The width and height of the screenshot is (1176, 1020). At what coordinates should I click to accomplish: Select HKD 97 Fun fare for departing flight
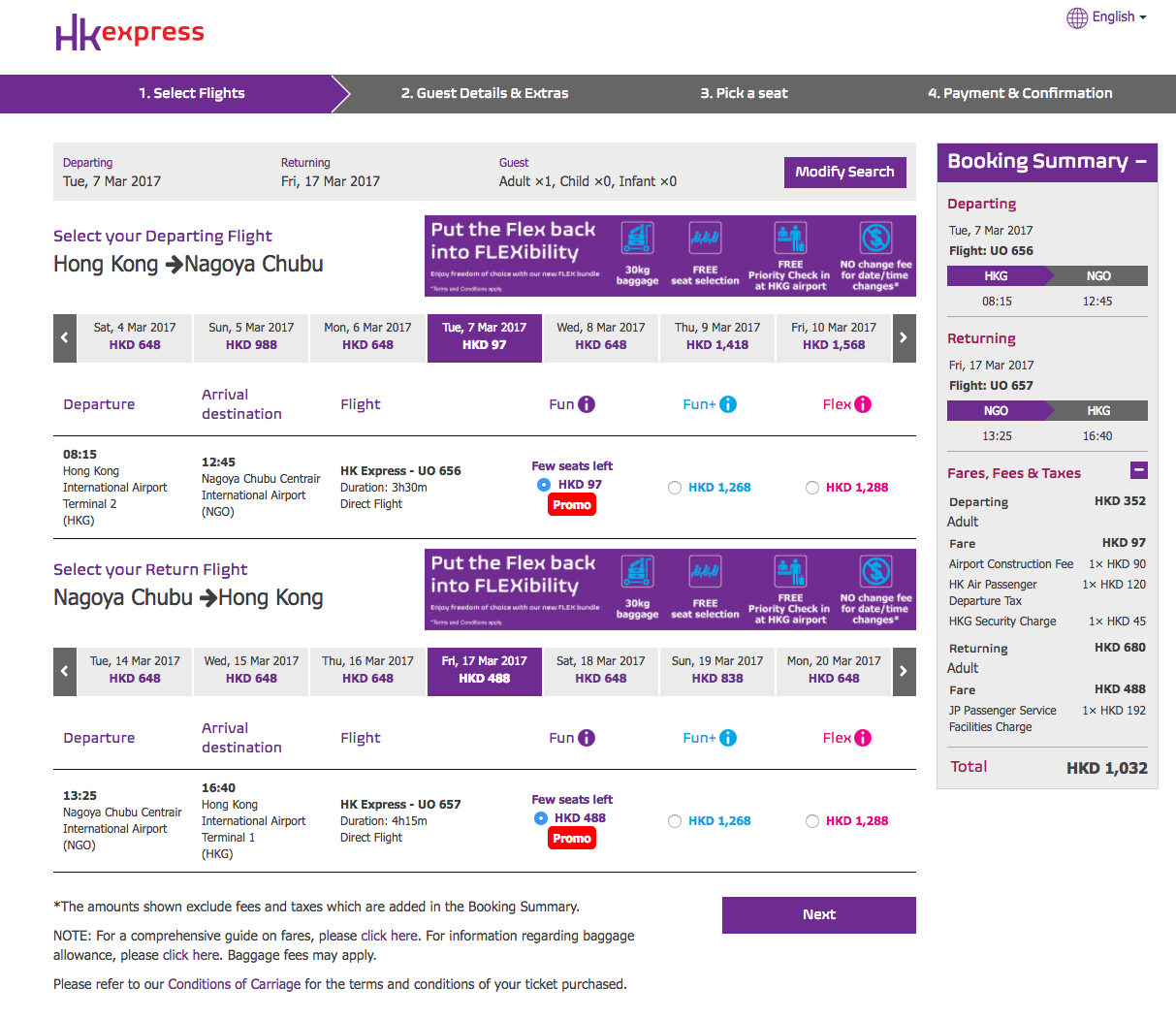pos(544,485)
